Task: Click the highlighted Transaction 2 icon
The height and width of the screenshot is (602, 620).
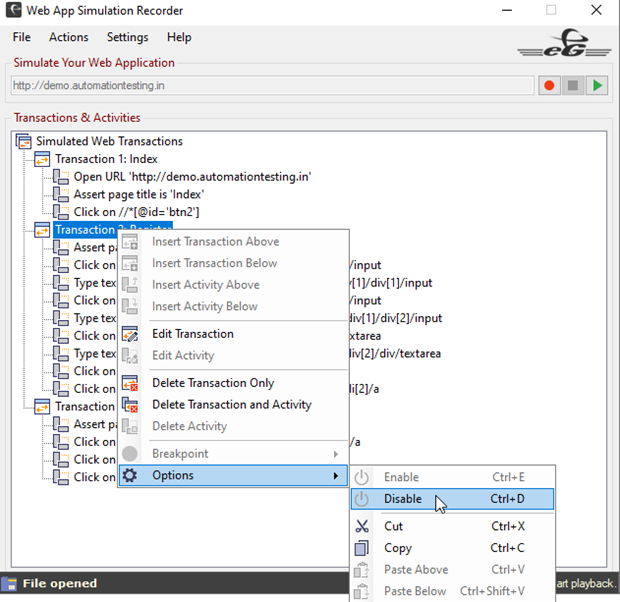Action: point(42,230)
